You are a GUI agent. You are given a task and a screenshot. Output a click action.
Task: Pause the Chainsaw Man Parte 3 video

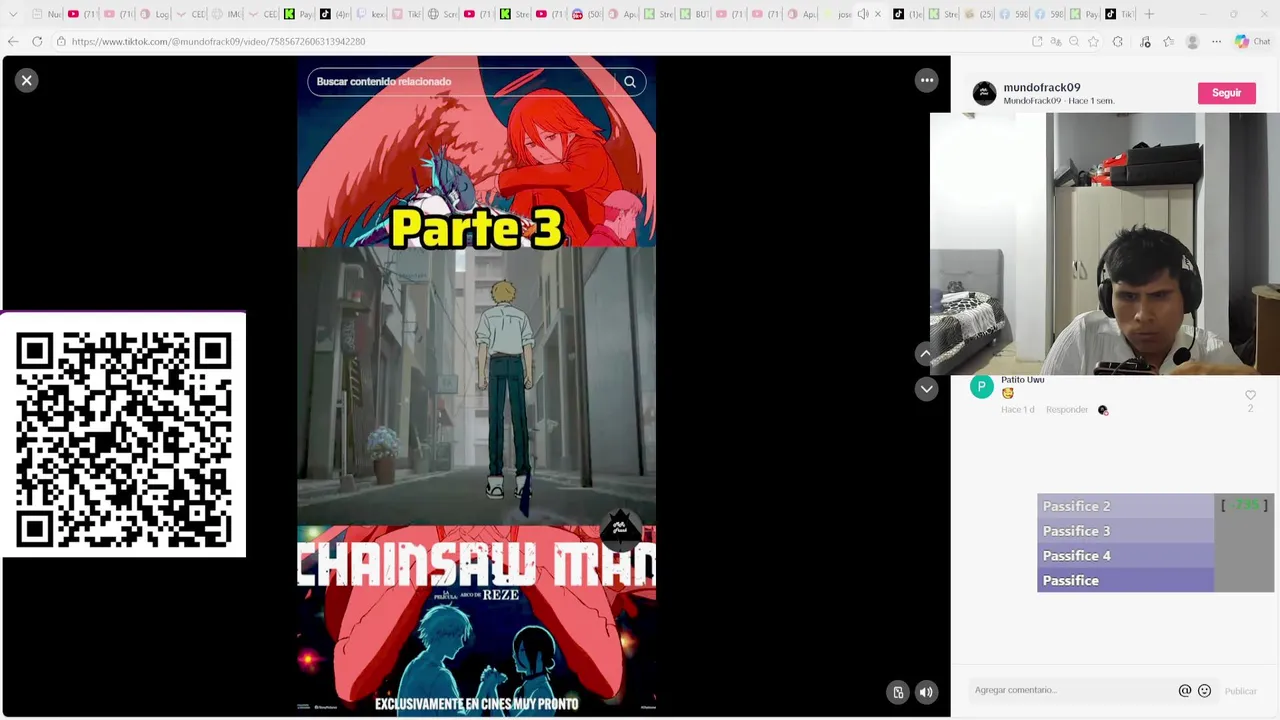pyautogui.click(x=476, y=385)
